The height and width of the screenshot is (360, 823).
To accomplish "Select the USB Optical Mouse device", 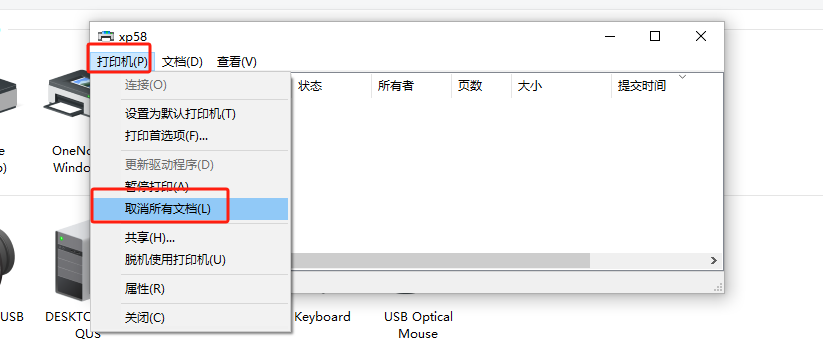I will [x=418, y=325].
